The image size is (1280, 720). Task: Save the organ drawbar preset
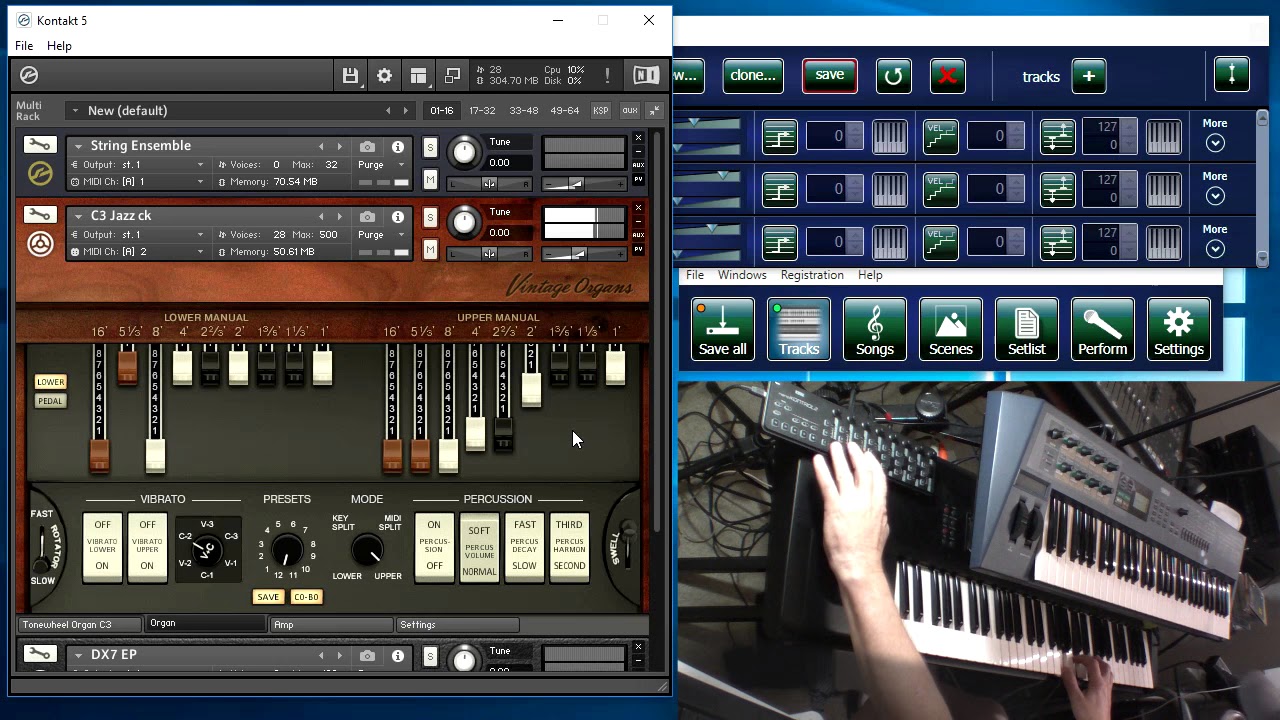click(x=268, y=597)
